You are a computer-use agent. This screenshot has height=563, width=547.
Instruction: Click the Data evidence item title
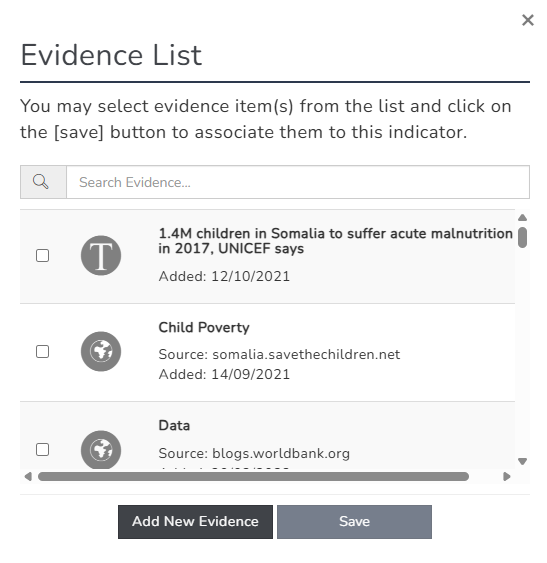click(174, 425)
